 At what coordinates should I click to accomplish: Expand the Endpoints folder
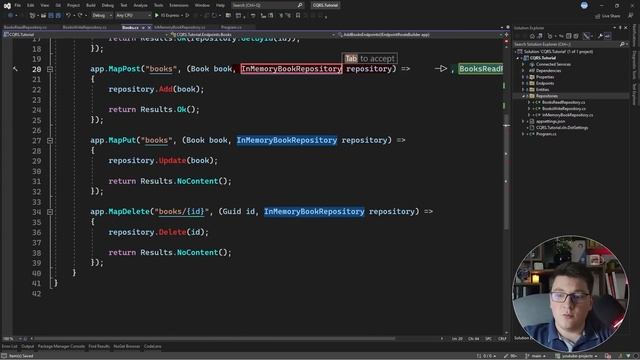[x=523, y=83]
